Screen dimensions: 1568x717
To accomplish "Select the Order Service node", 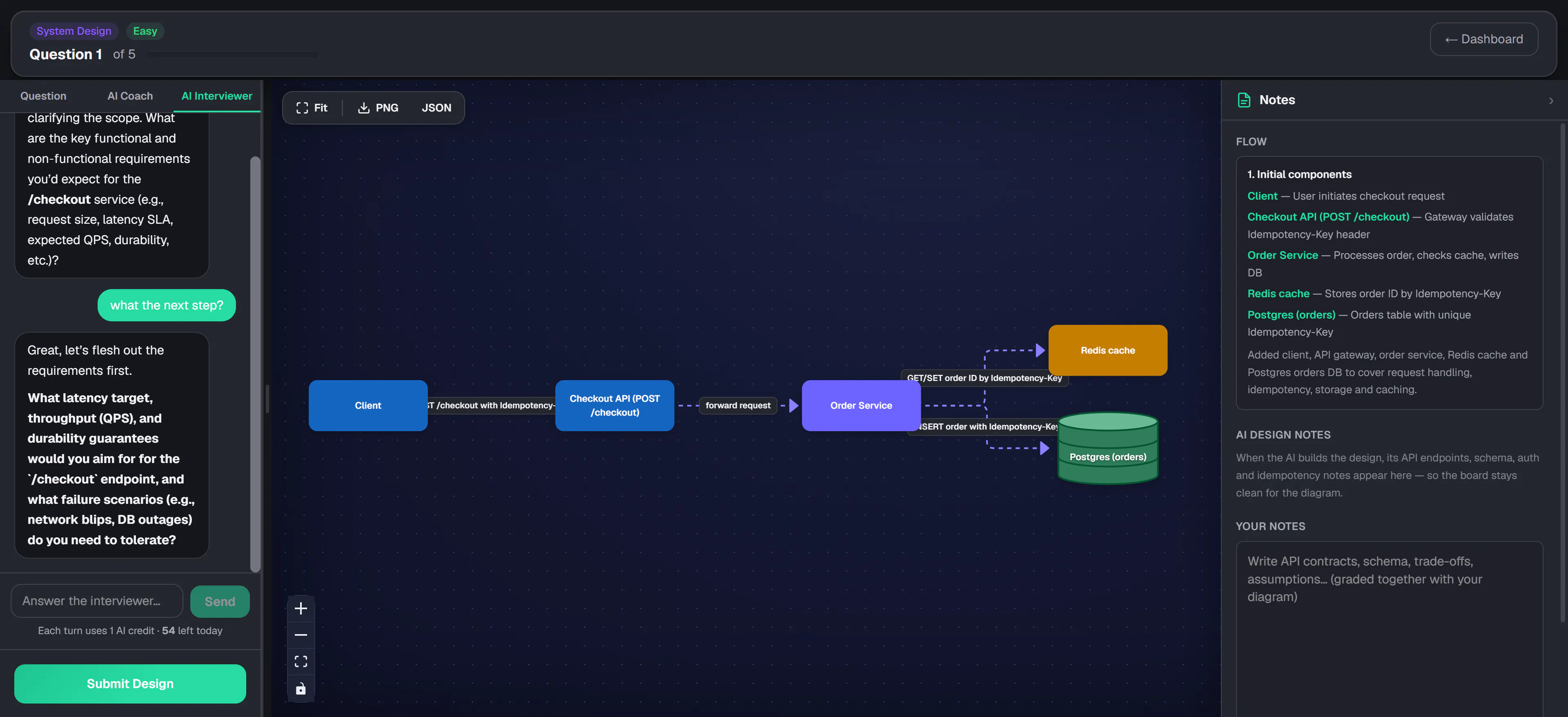I will click(x=861, y=405).
